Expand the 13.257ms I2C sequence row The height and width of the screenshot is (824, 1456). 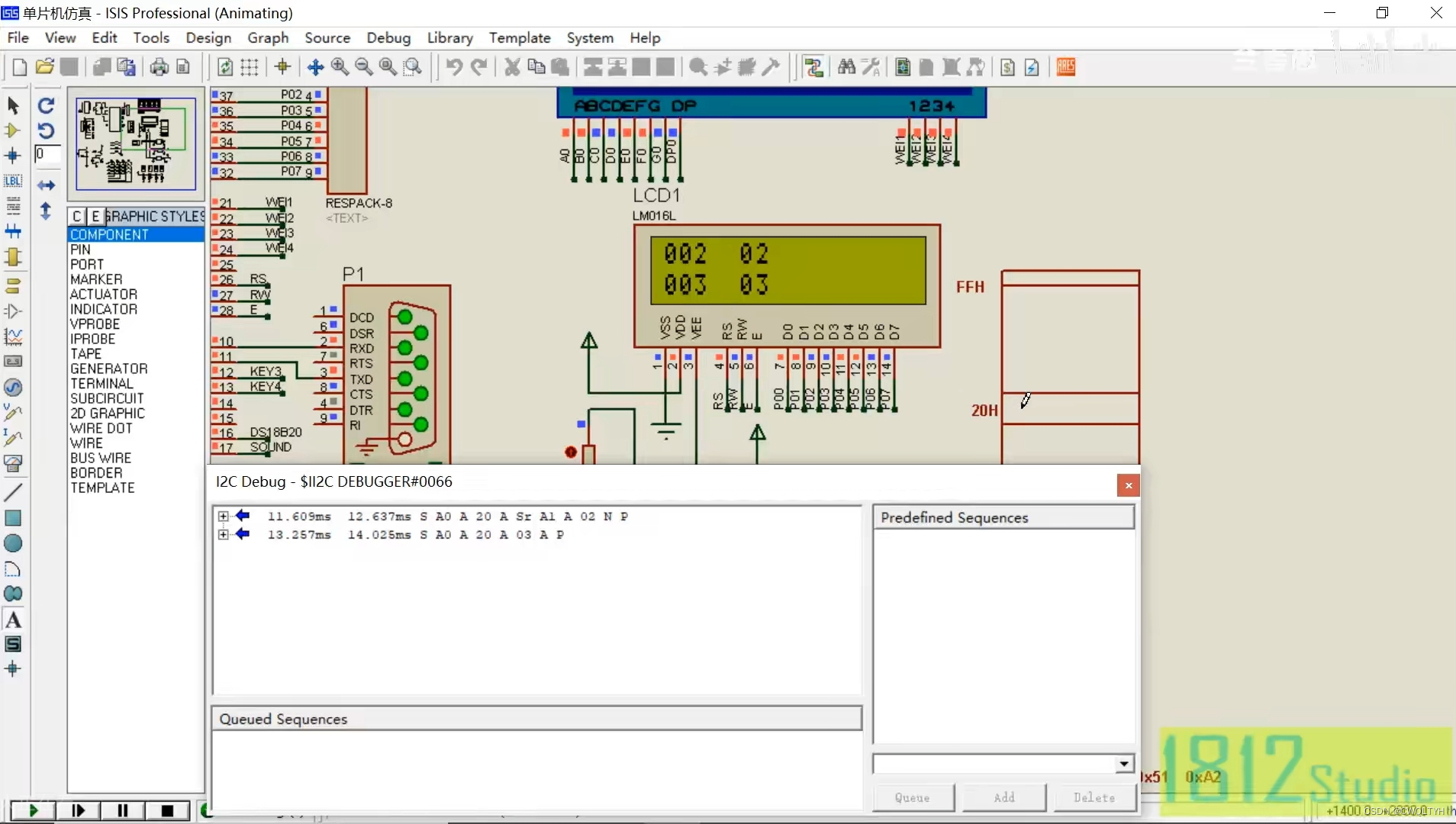click(x=223, y=535)
